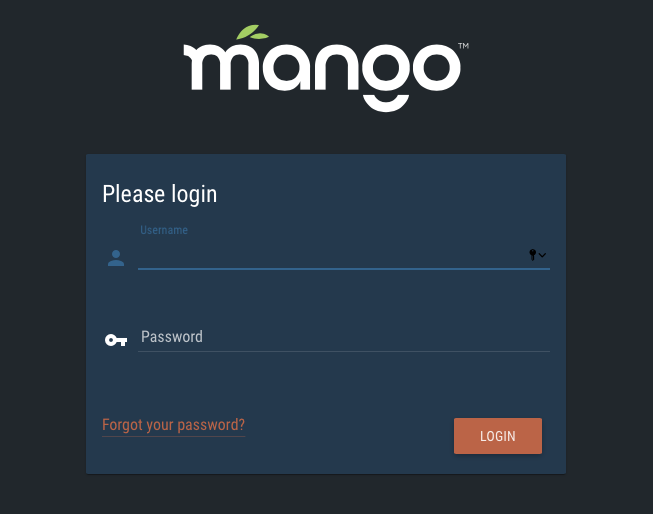Click empty card area between Username and Password

click(x=326, y=298)
